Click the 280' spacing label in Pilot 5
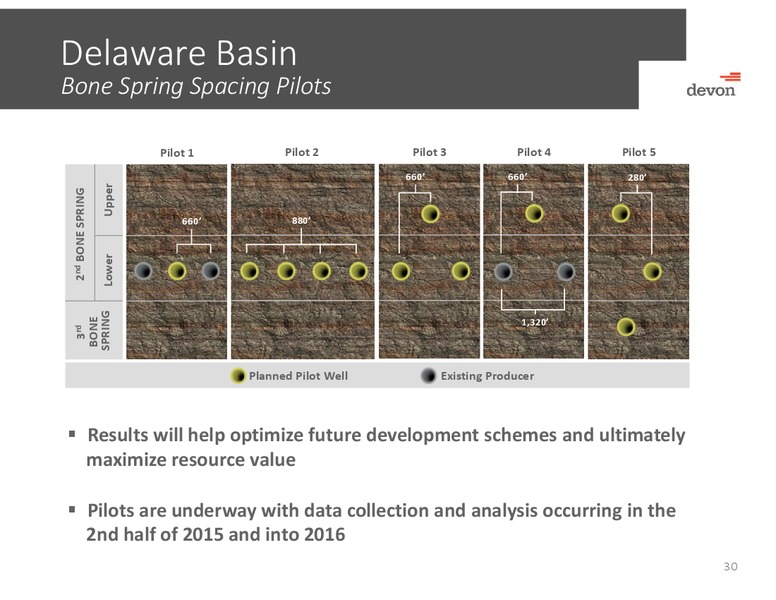776x600 pixels. pyautogui.click(x=637, y=177)
